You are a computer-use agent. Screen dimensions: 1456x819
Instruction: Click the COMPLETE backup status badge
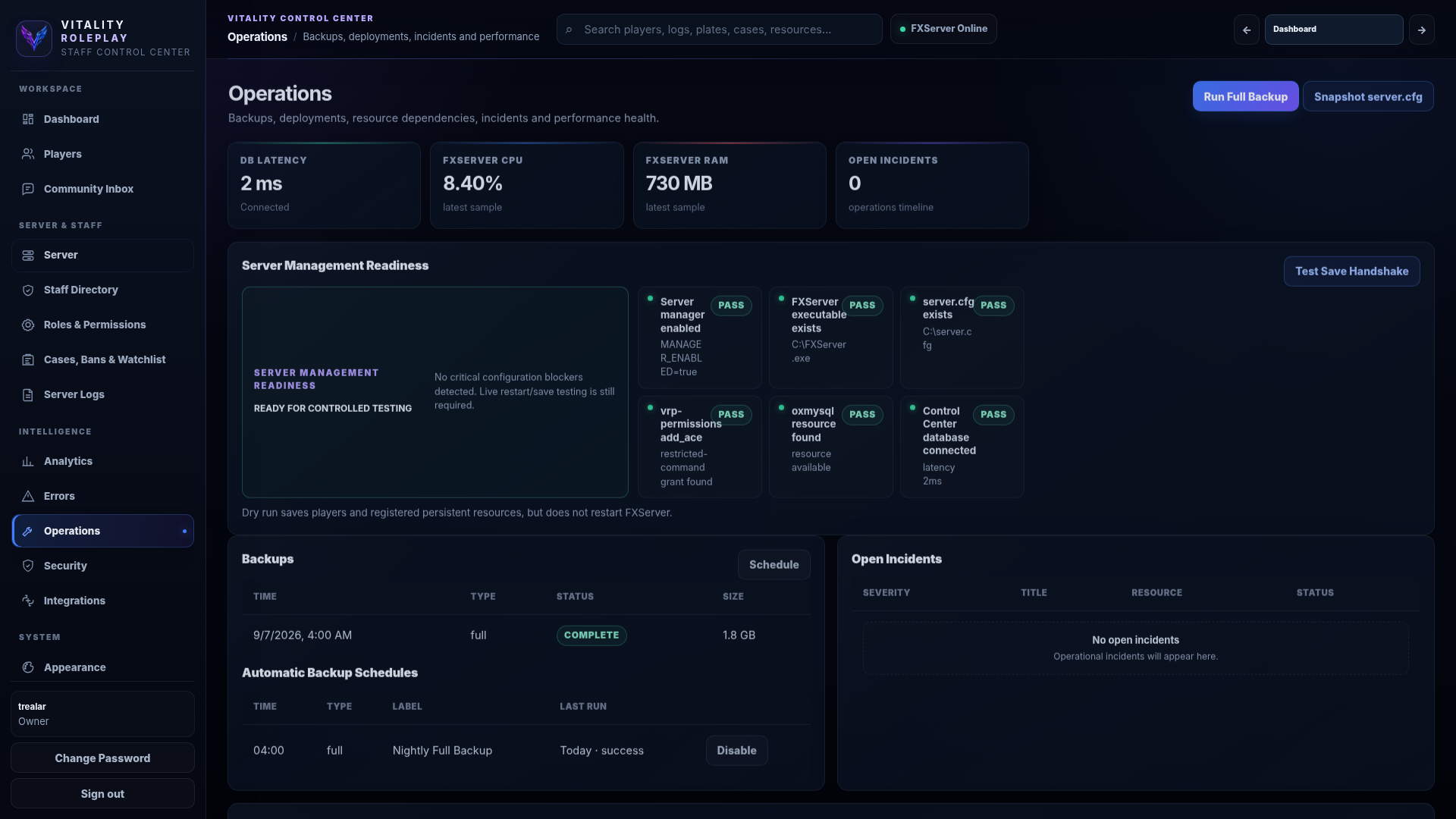pos(591,635)
